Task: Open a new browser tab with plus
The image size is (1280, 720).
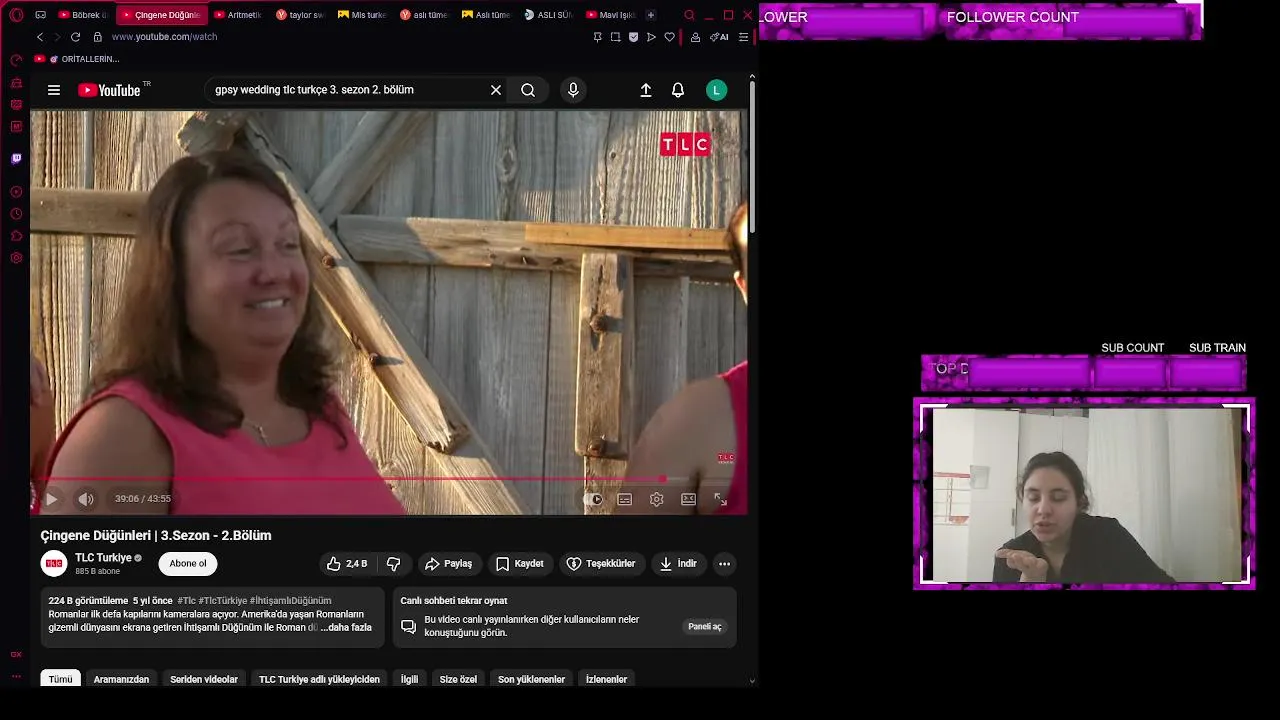Action: pyautogui.click(x=651, y=15)
